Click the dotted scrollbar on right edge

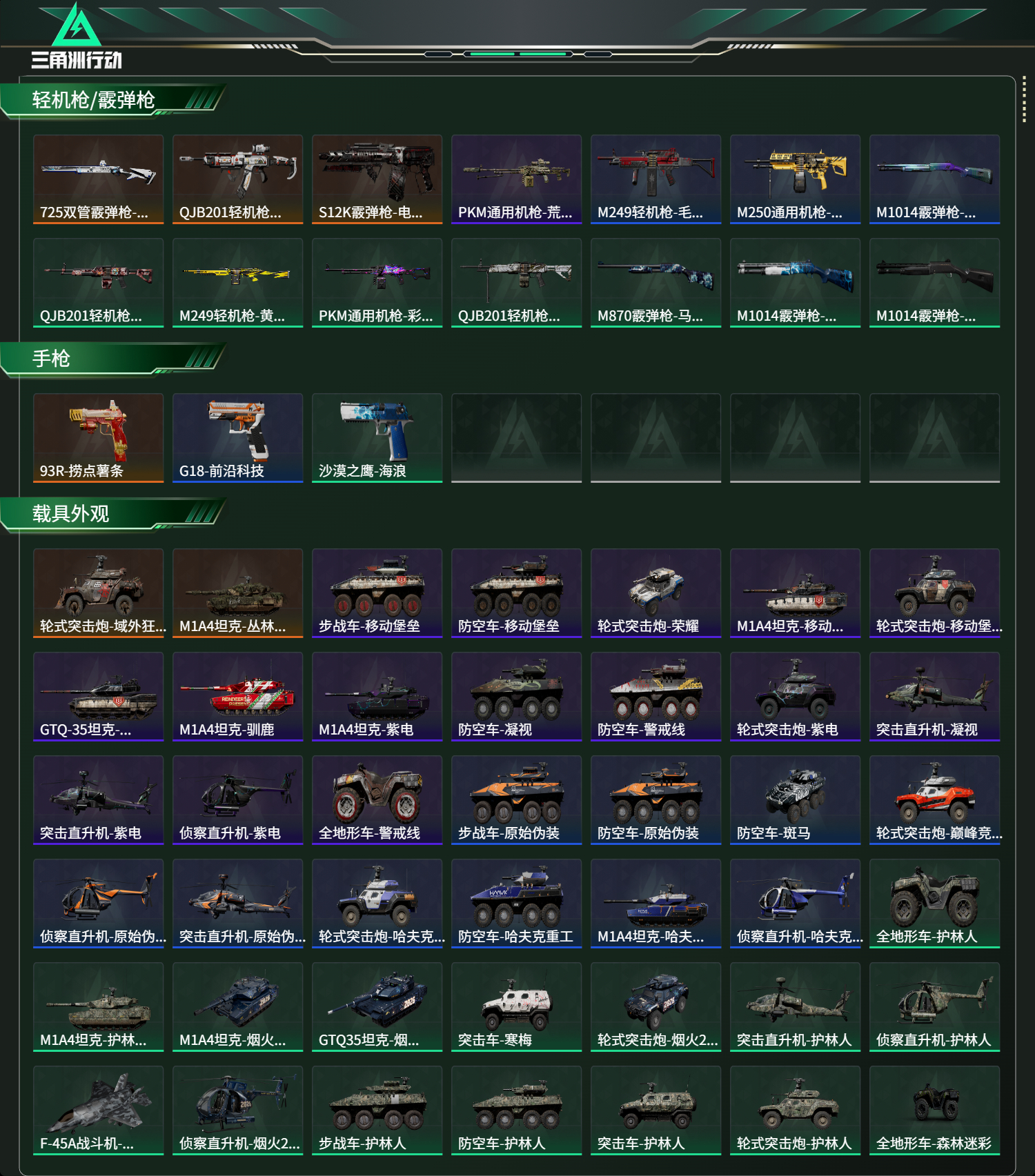click(x=1024, y=101)
